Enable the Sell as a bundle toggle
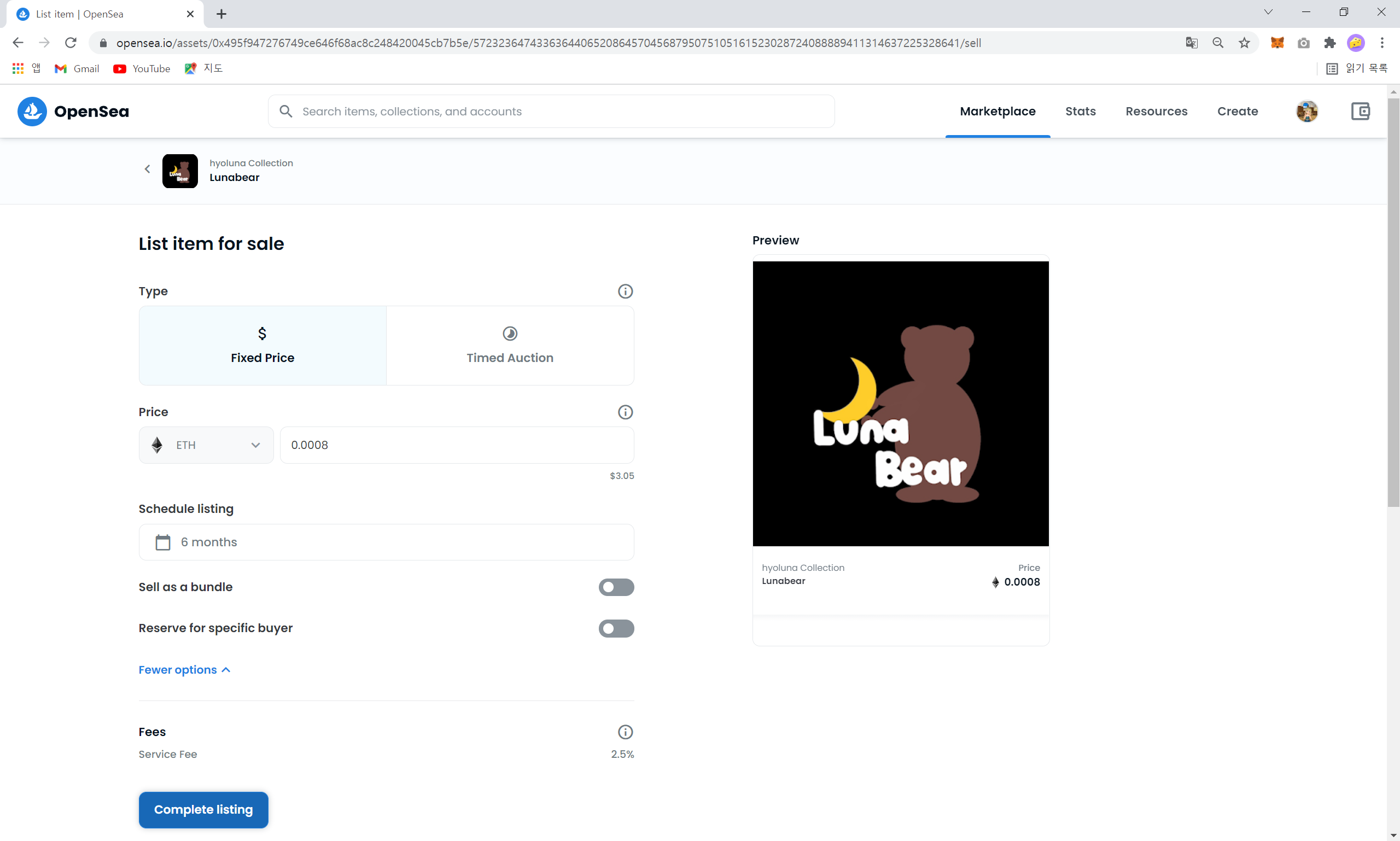1400x841 pixels. pyautogui.click(x=616, y=587)
